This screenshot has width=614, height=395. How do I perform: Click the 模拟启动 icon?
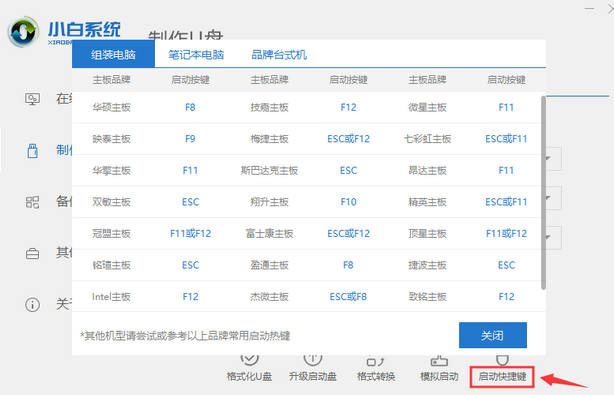(x=439, y=361)
